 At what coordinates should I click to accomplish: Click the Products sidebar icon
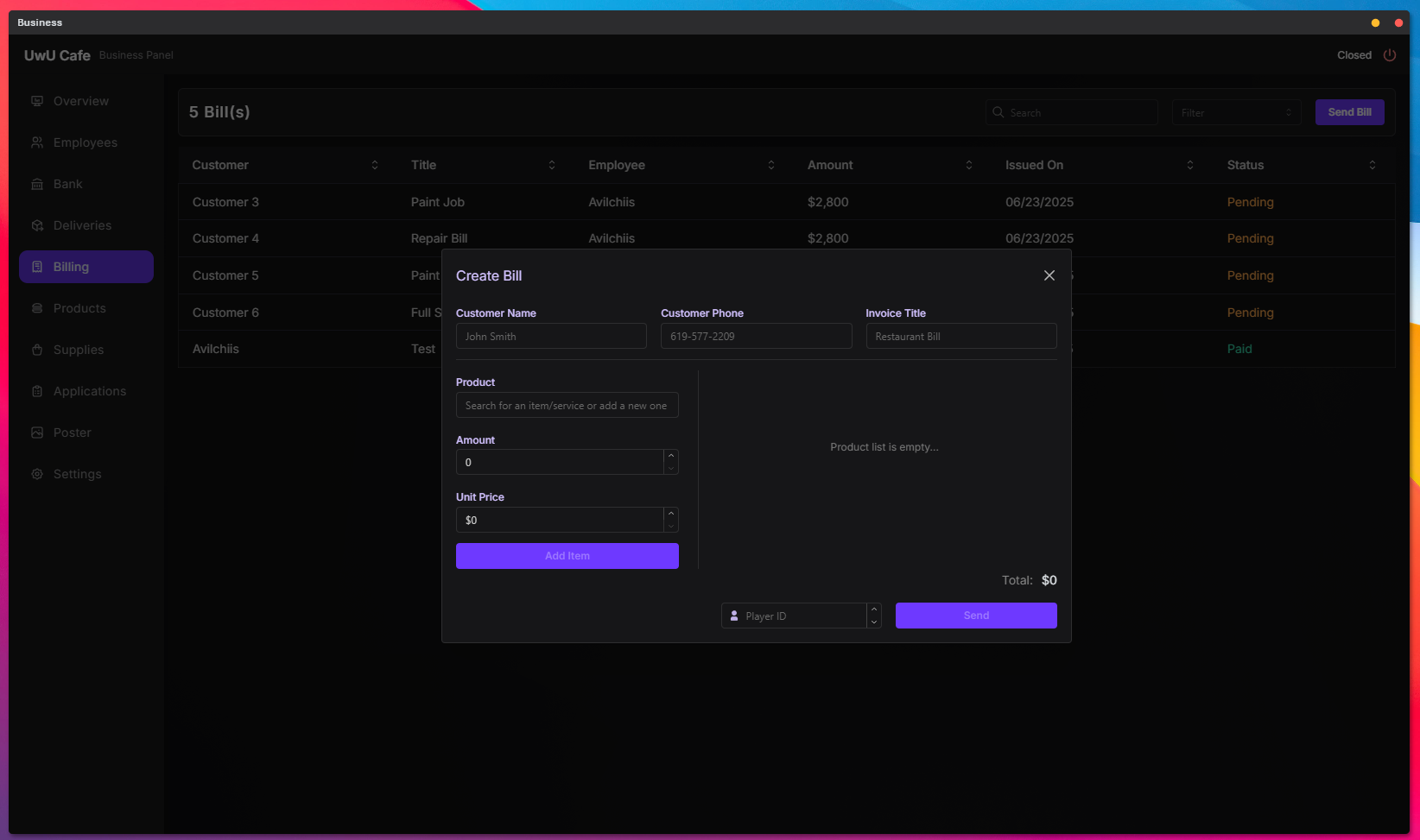tap(37, 308)
